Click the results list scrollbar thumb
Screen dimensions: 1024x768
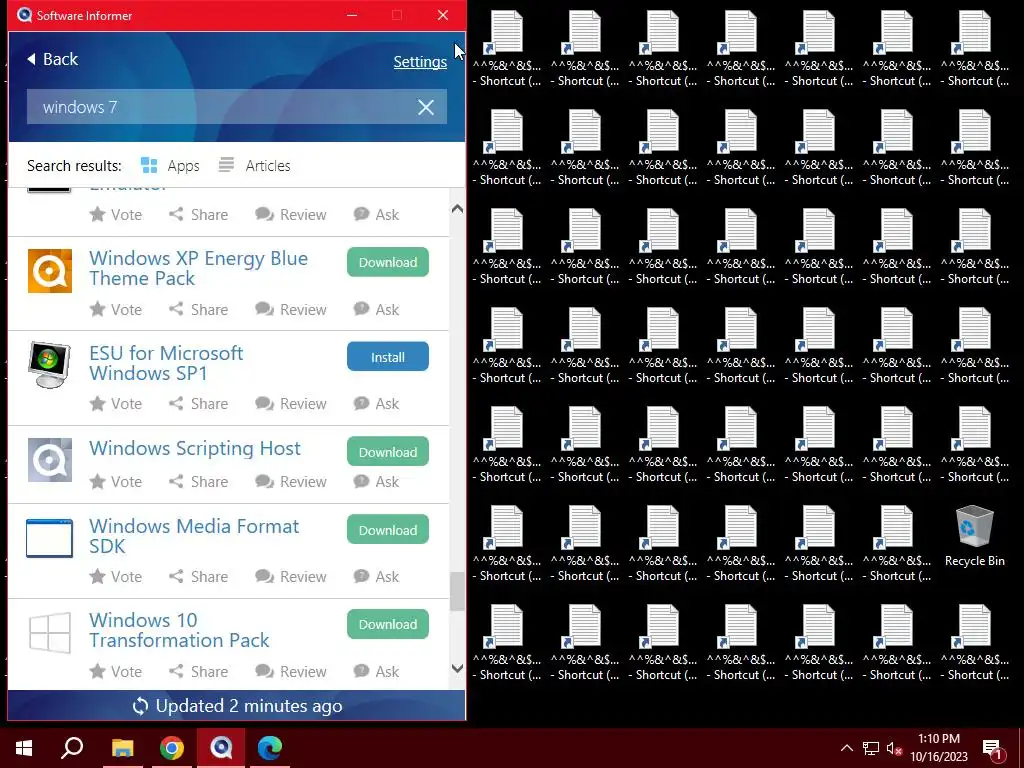(x=458, y=591)
